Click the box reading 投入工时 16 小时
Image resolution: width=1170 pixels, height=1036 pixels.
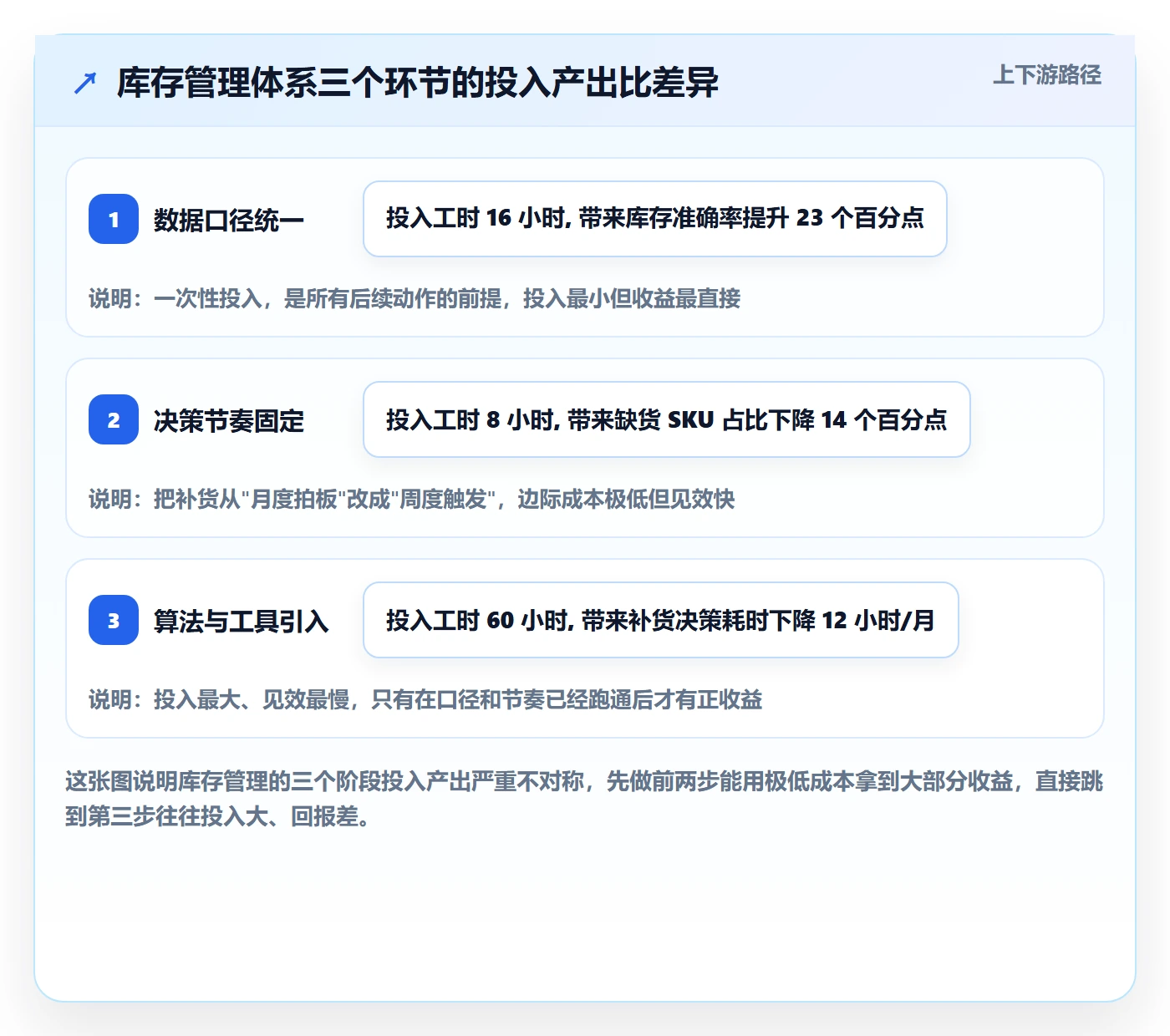(655, 219)
